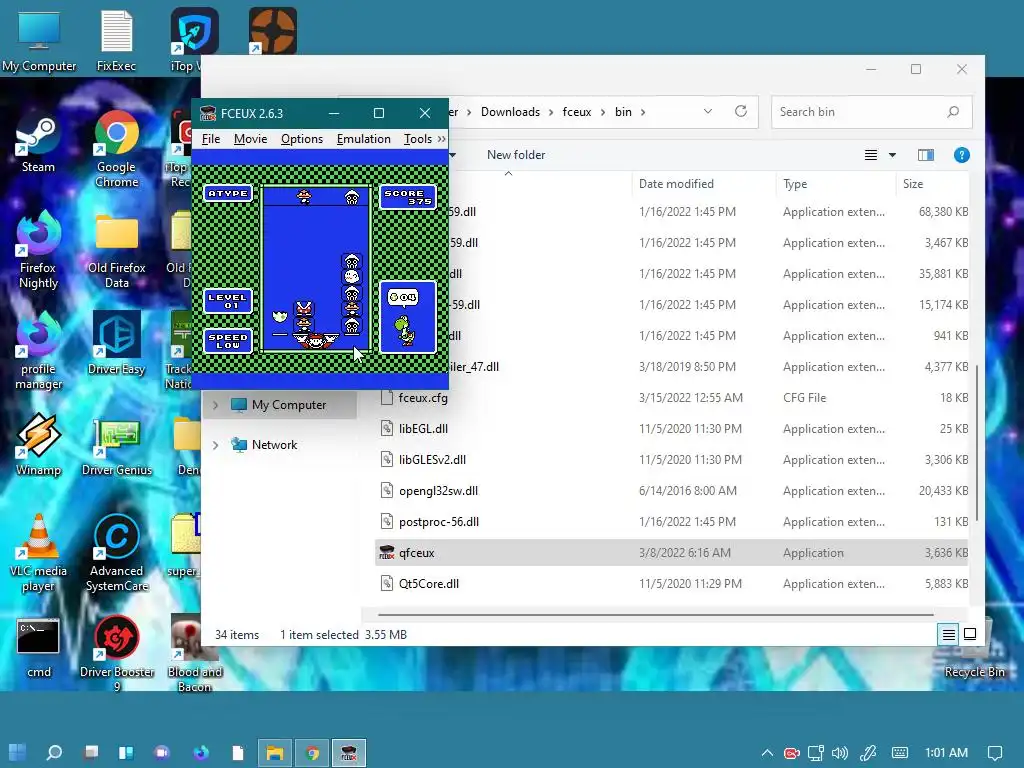
Task: Open the FCEUX Emulation menu
Action: tap(363, 138)
